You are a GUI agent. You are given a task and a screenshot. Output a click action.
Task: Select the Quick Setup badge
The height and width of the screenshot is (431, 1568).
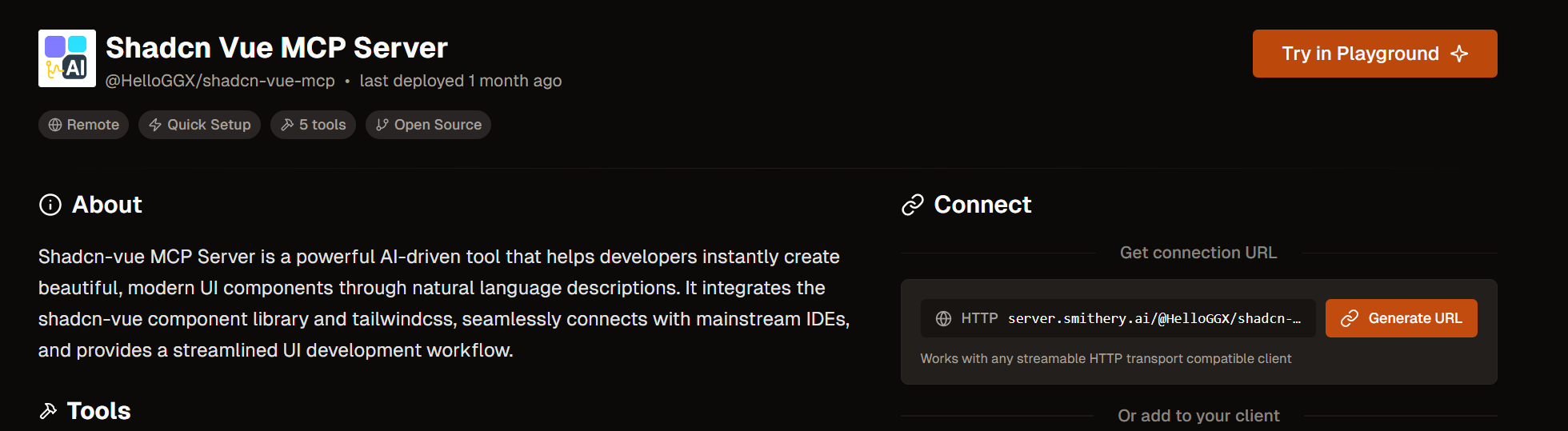tap(199, 125)
